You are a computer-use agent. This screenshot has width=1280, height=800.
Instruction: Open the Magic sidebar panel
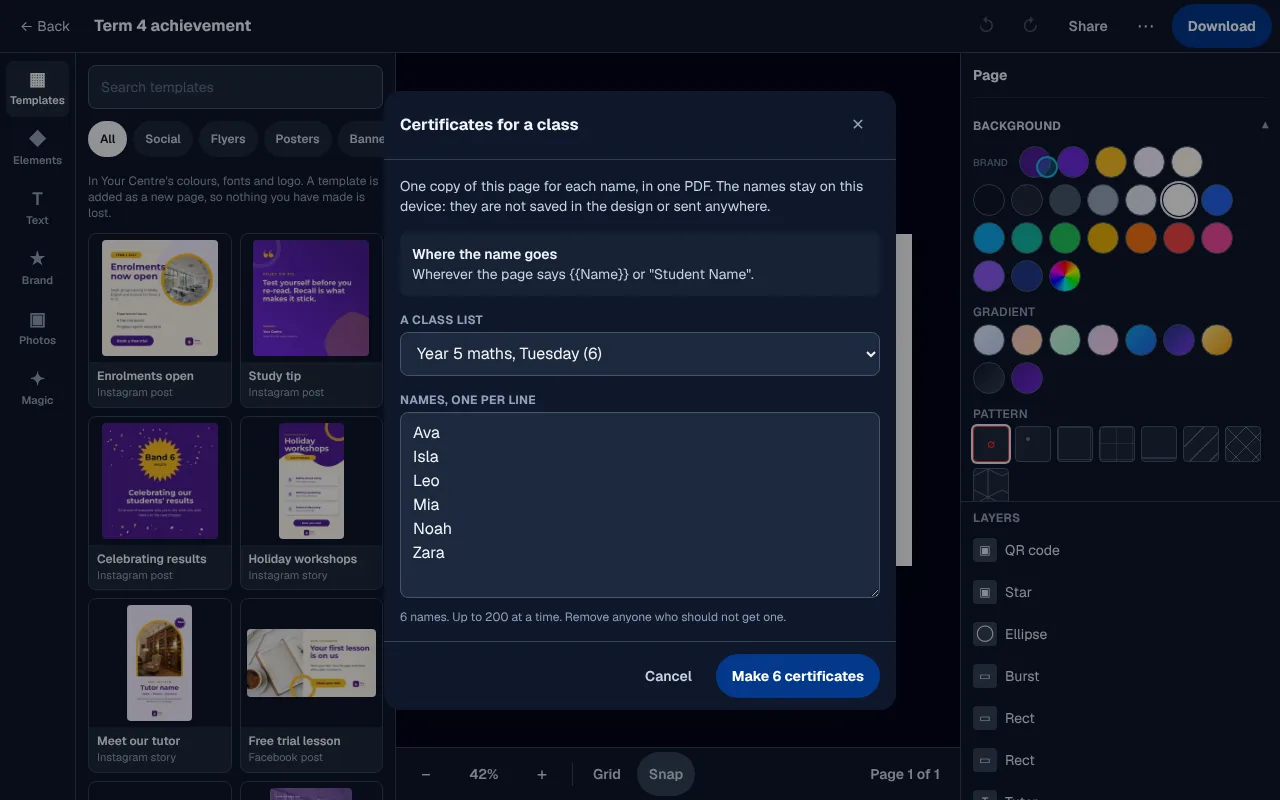[37, 388]
